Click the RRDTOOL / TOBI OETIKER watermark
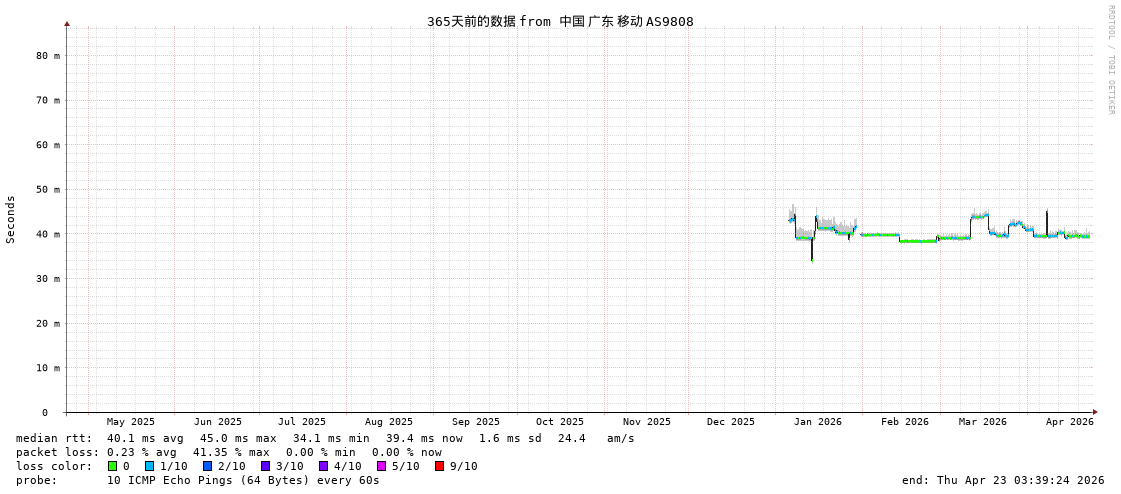 (x=1110, y=60)
